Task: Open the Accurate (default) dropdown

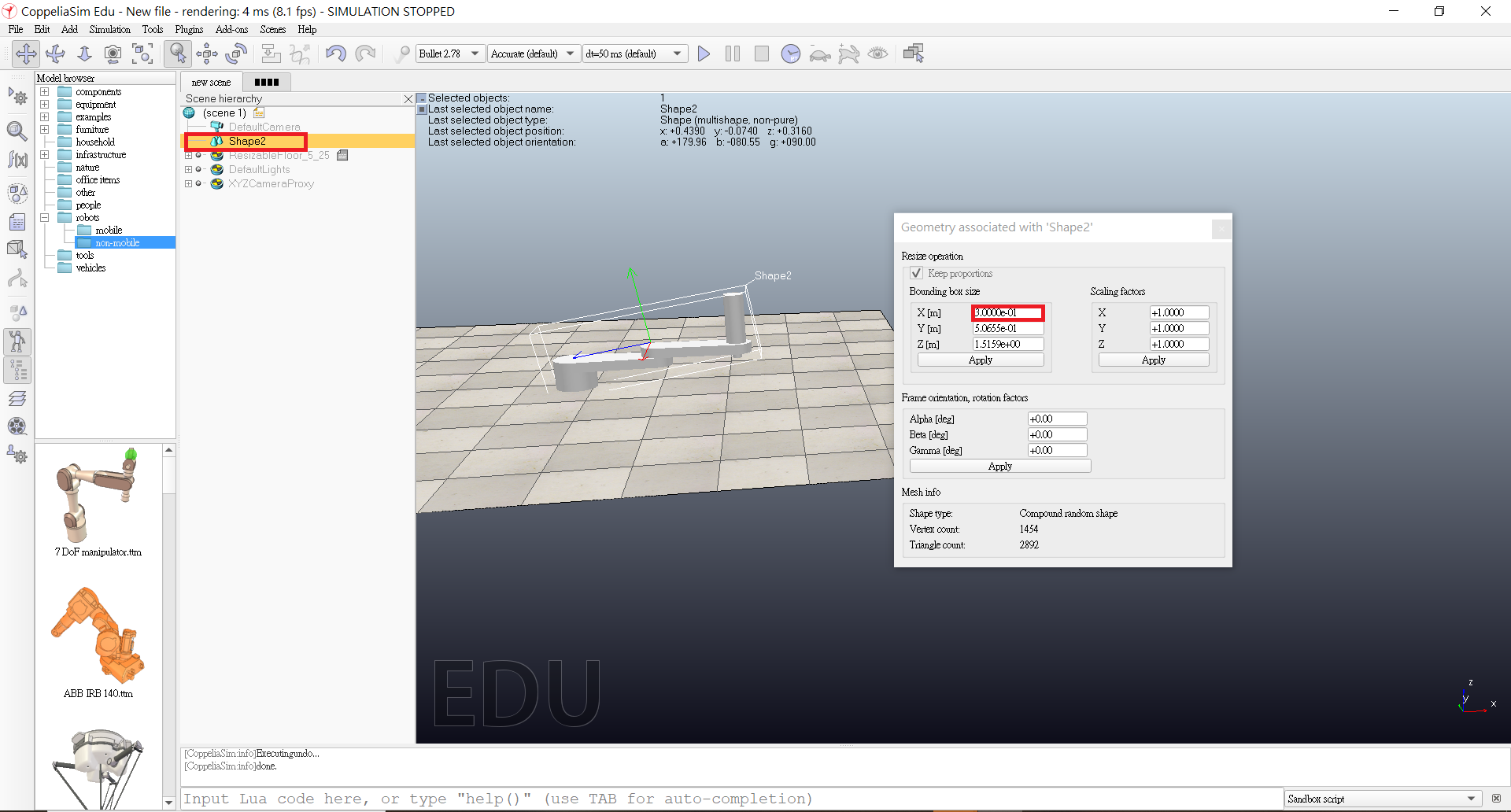Action: 534,54
